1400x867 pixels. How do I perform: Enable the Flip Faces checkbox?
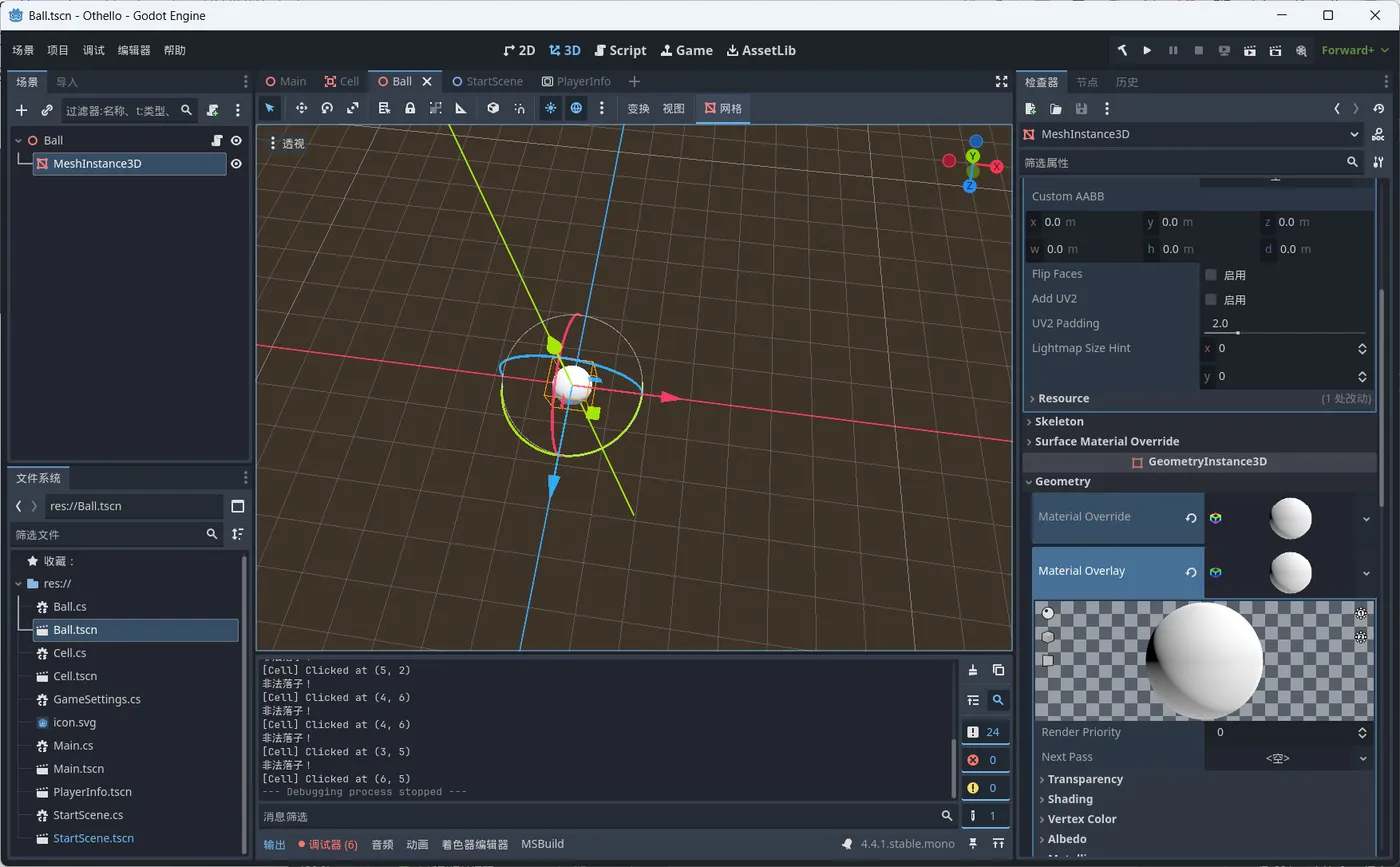click(1211, 275)
